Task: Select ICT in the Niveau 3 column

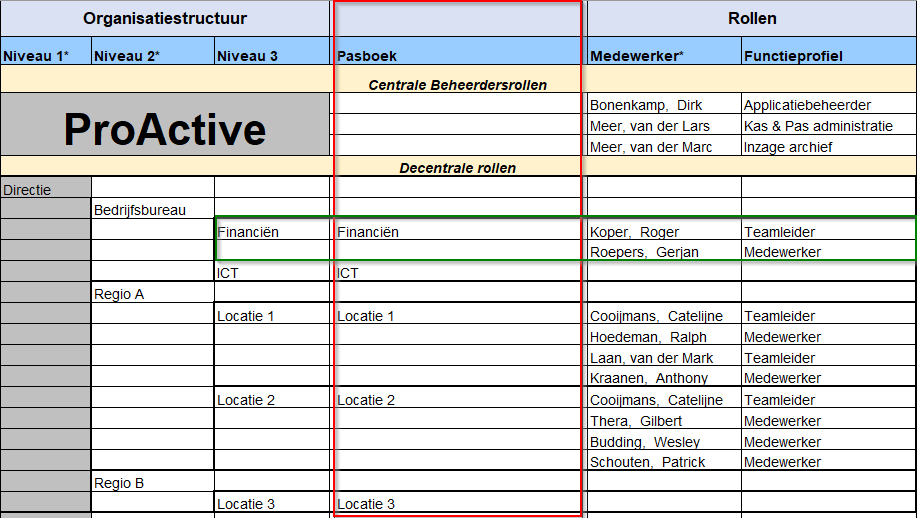Action: pos(273,271)
